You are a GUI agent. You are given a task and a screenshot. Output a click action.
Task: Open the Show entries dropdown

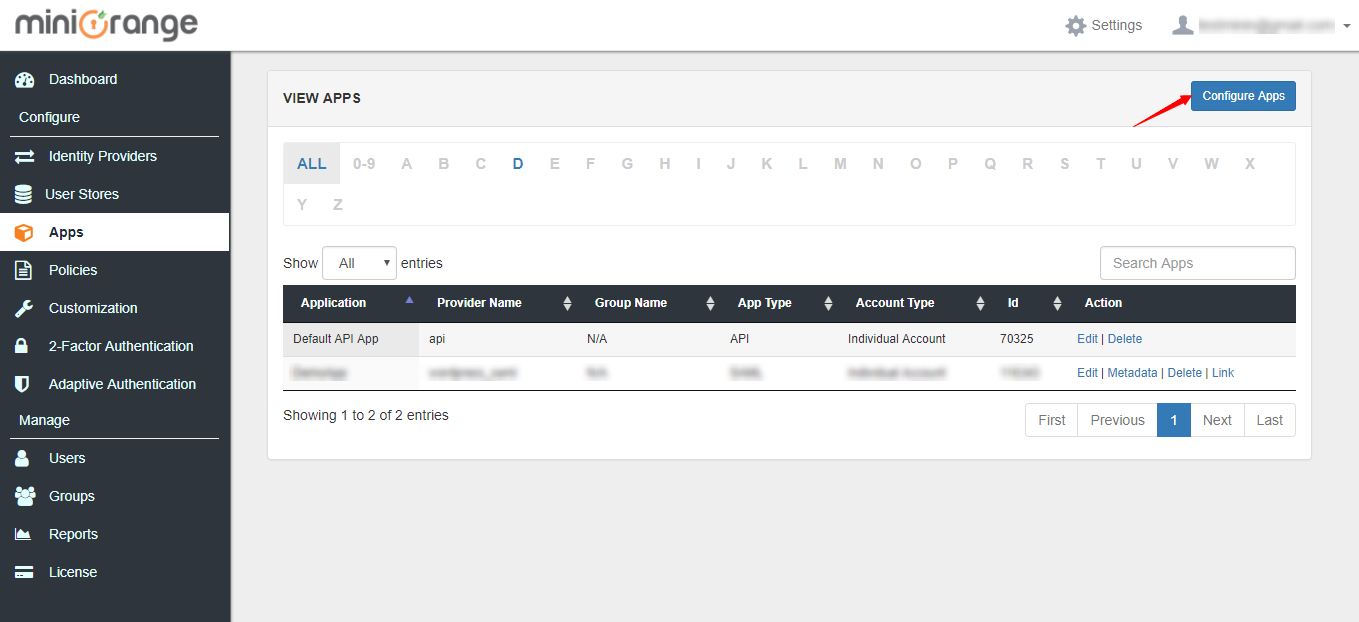tap(359, 262)
